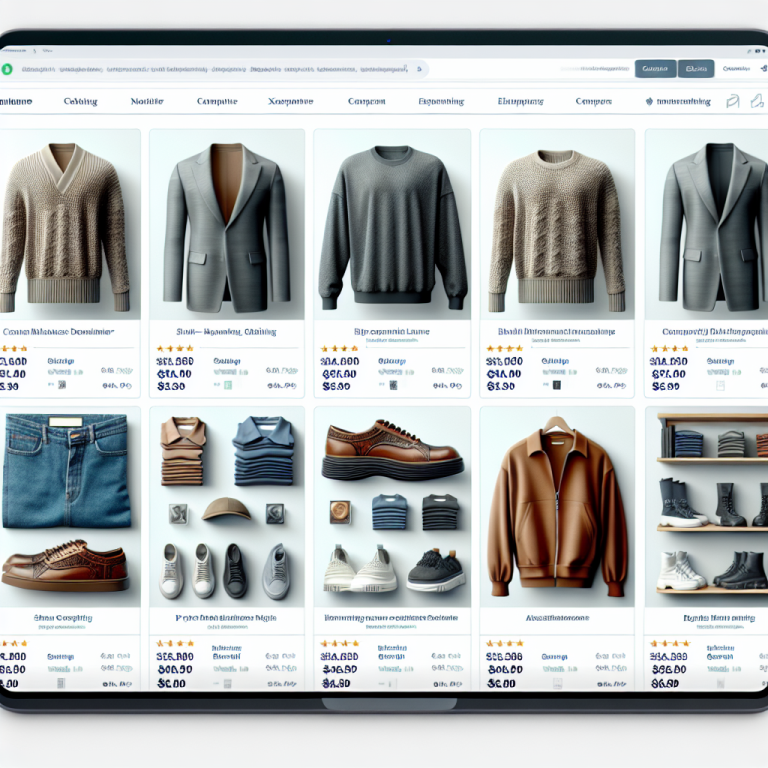Image resolution: width=768 pixels, height=768 pixels.
Task: Open the text link right of the dark buttons
Action: coord(736,69)
